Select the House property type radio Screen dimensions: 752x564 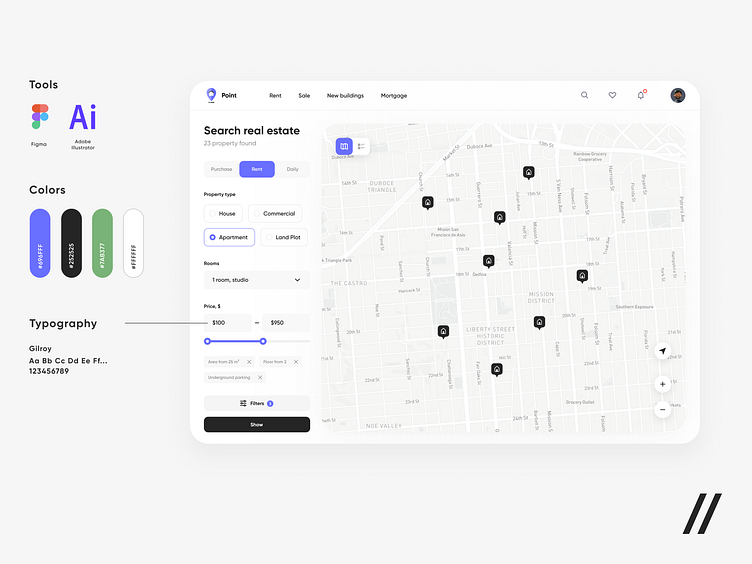pyautogui.click(x=224, y=213)
